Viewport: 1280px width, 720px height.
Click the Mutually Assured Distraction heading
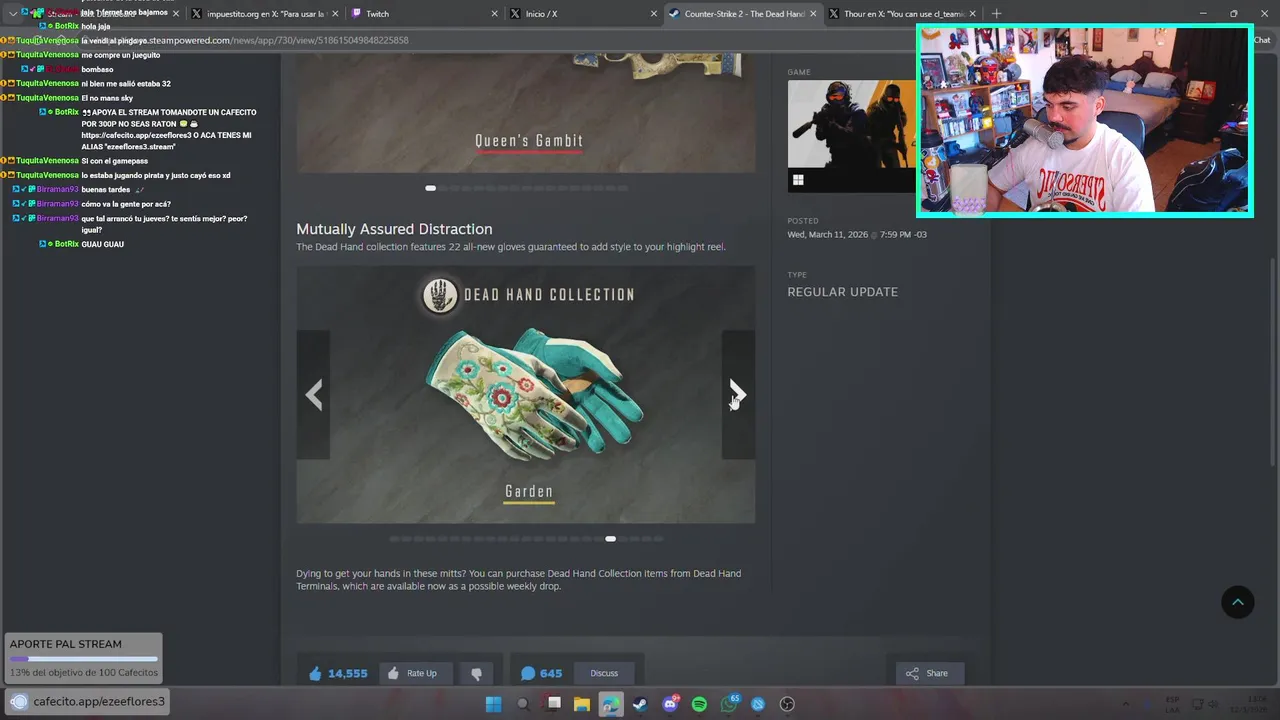(x=394, y=229)
